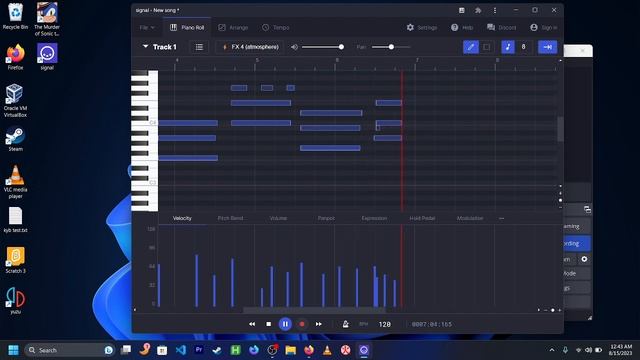Open the Firefox desktop shortcut
Image resolution: width=640 pixels, height=360 pixels.
tap(16, 56)
